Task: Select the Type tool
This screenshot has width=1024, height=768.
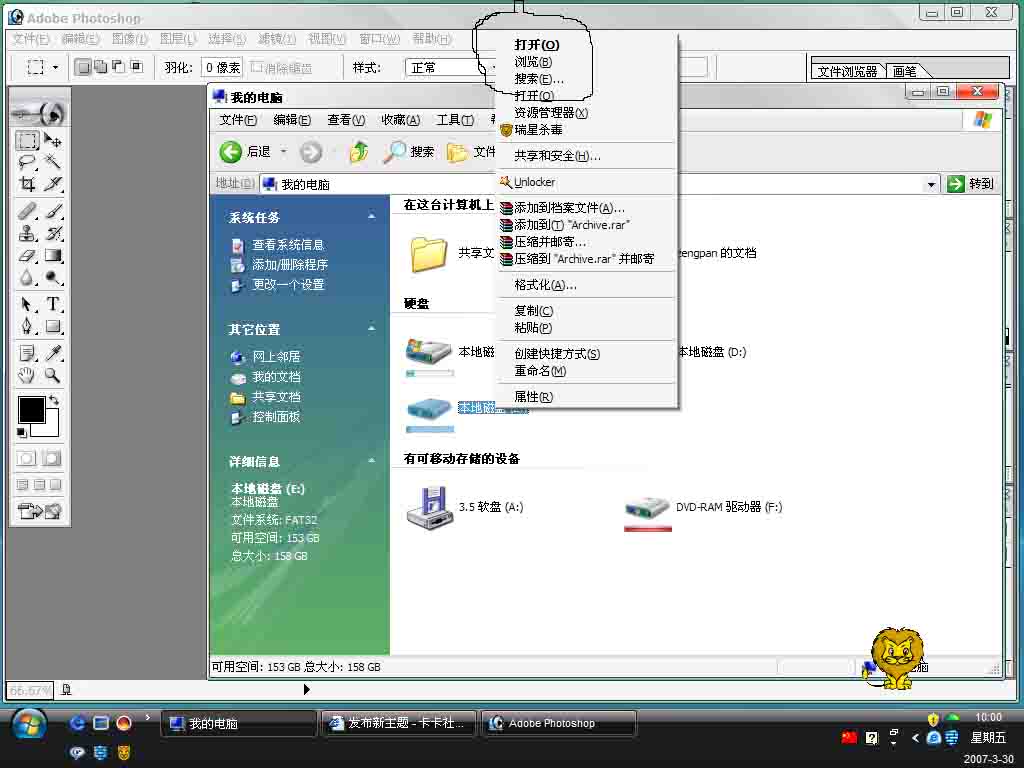Action: pyautogui.click(x=53, y=304)
